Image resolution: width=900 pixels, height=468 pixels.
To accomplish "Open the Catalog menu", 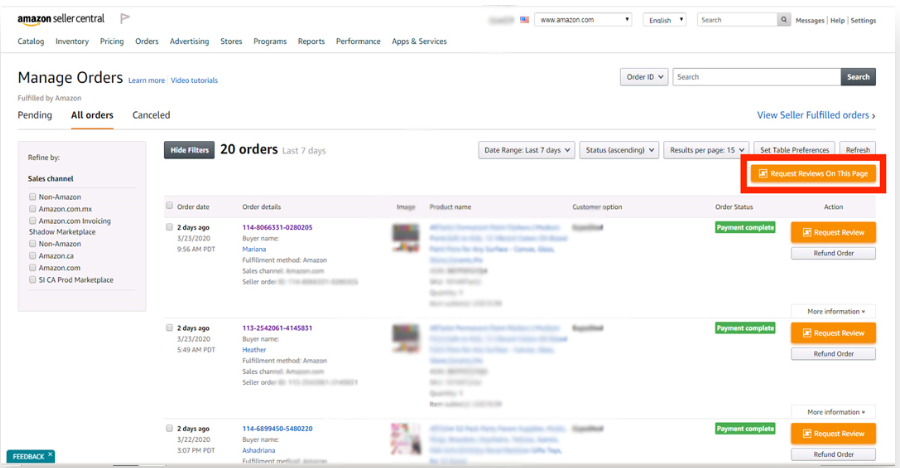I will coord(31,41).
